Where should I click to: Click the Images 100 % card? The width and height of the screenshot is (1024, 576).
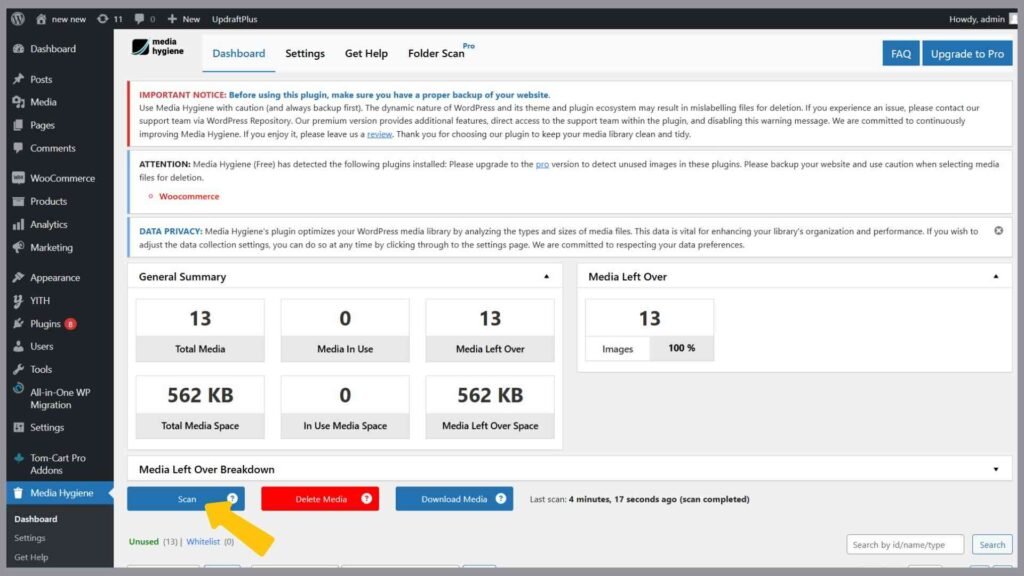tap(649, 330)
